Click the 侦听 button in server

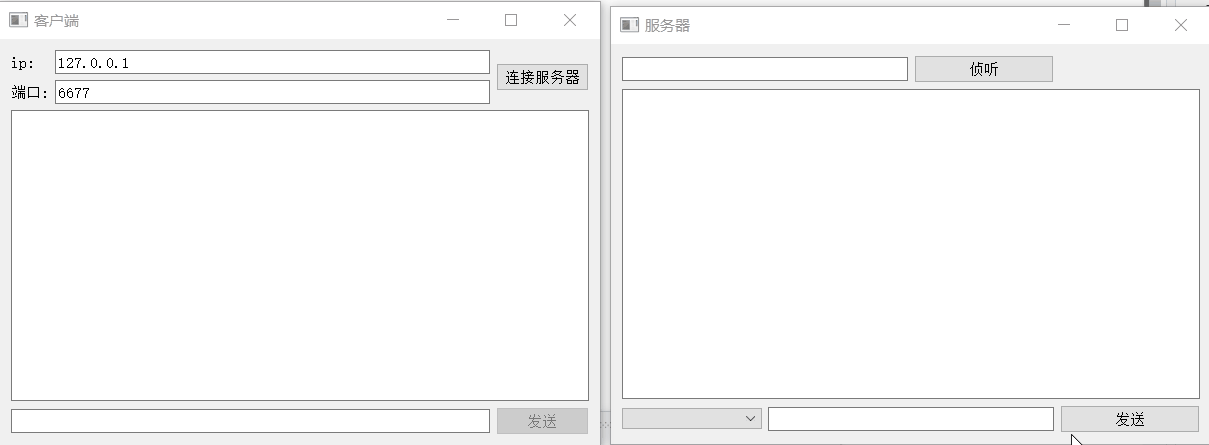(x=984, y=69)
